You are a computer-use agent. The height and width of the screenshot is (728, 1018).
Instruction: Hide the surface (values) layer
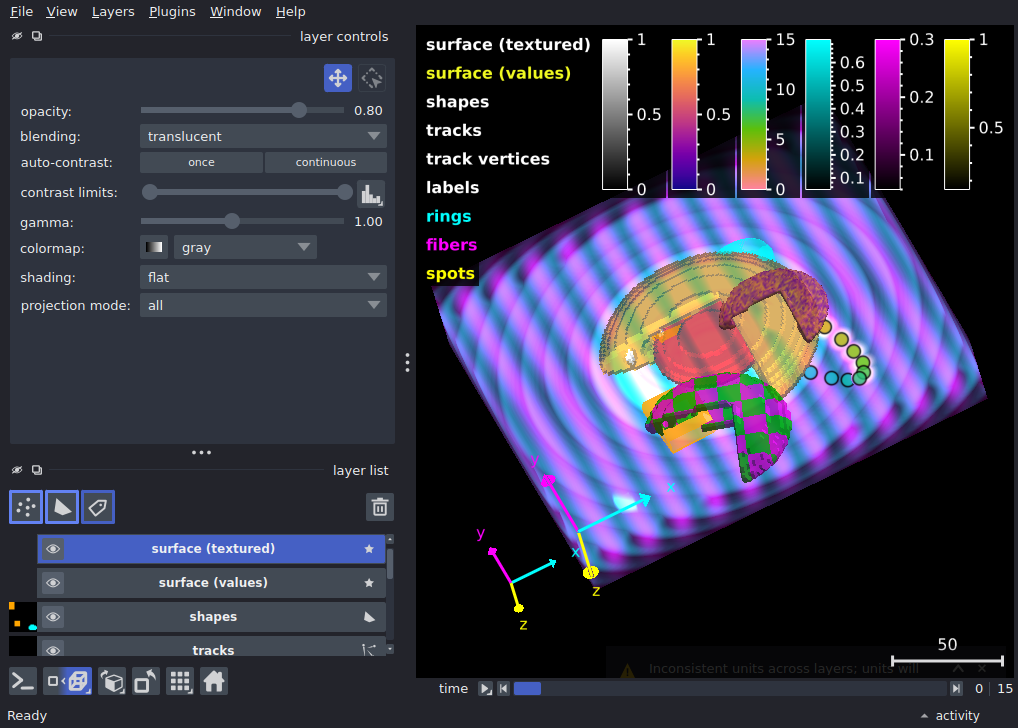point(53,583)
